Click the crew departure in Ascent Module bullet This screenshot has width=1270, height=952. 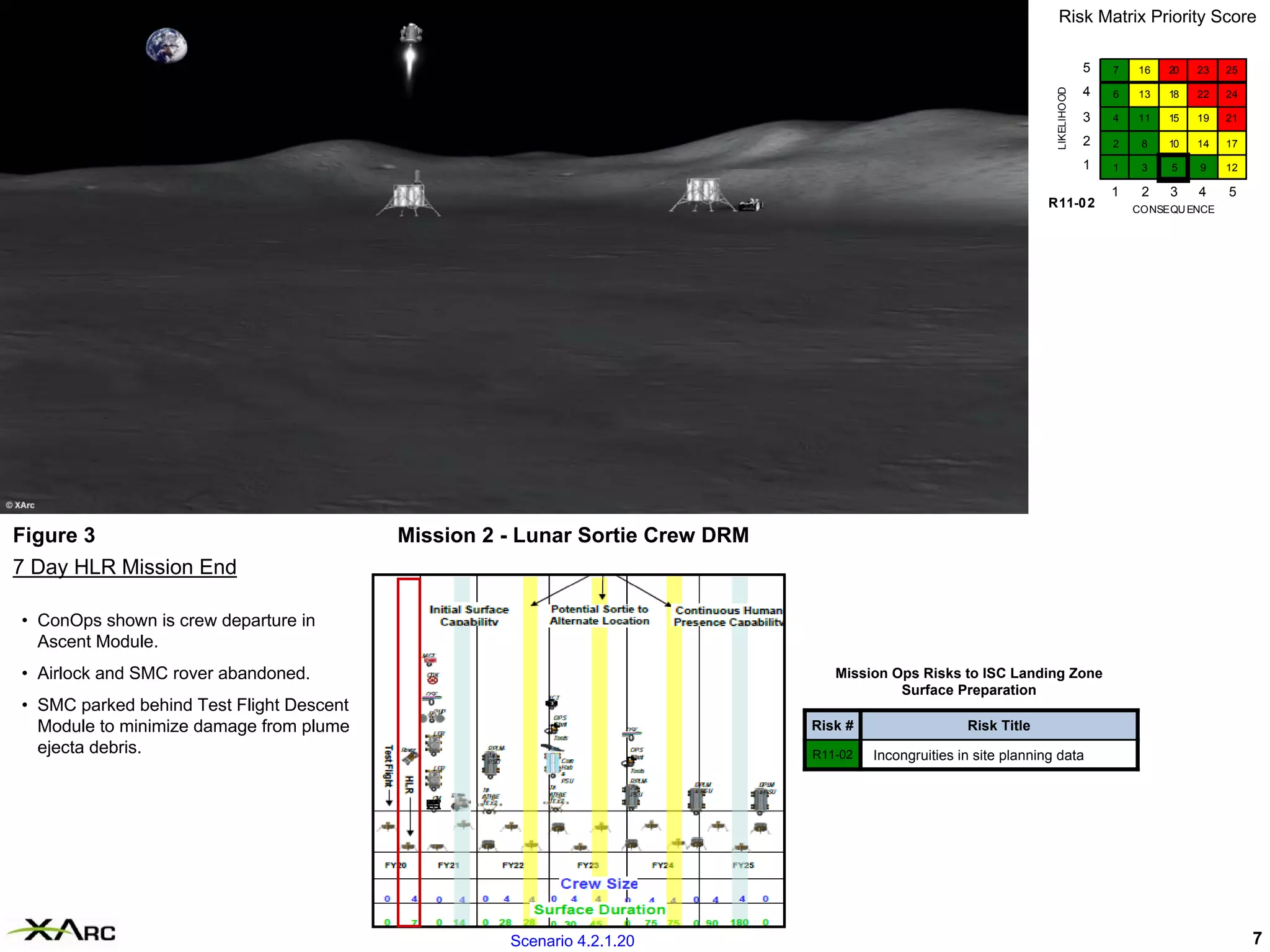click(176, 631)
